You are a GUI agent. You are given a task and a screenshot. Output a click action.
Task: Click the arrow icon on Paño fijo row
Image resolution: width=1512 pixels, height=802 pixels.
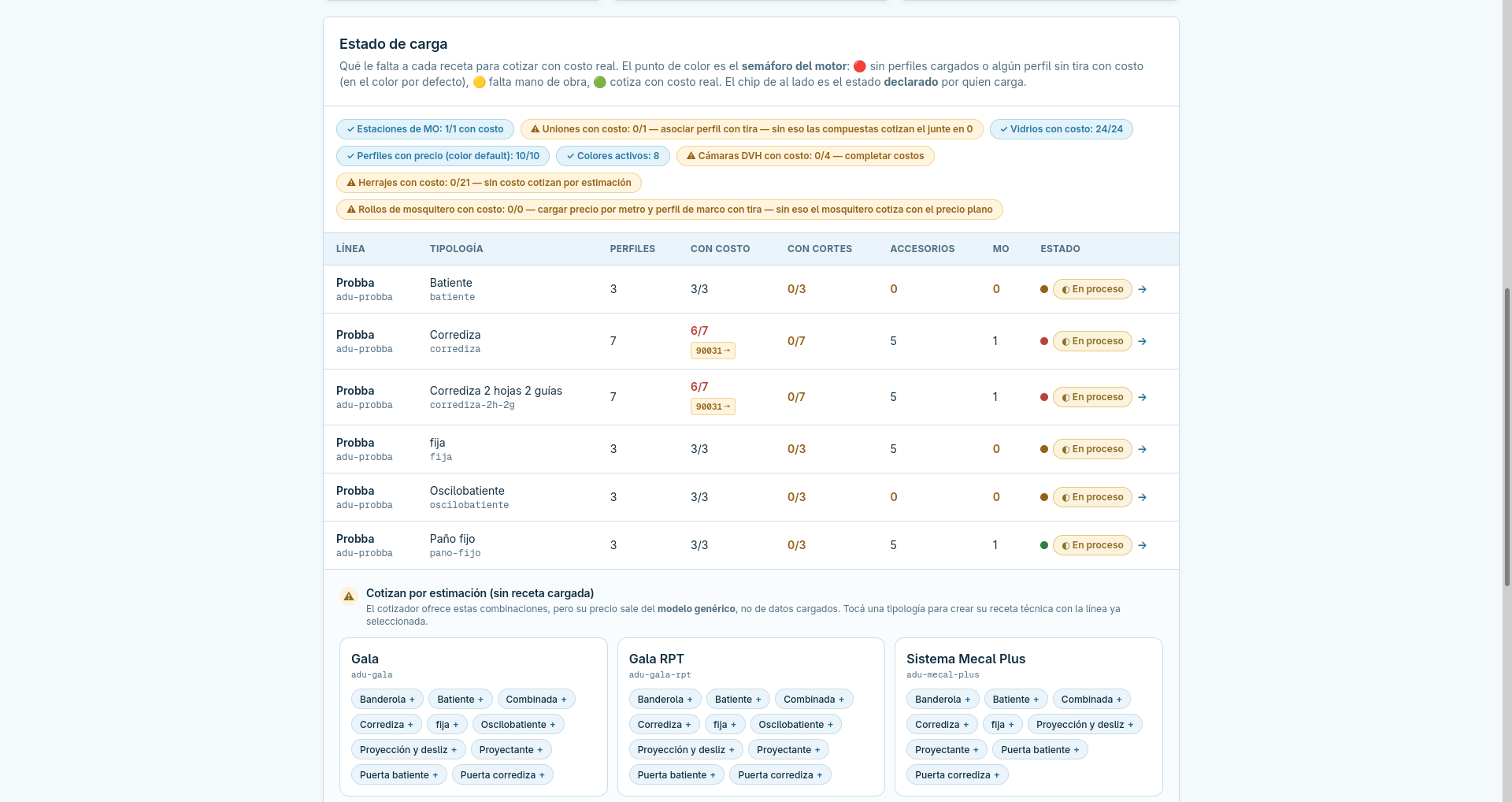point(1142,545)
